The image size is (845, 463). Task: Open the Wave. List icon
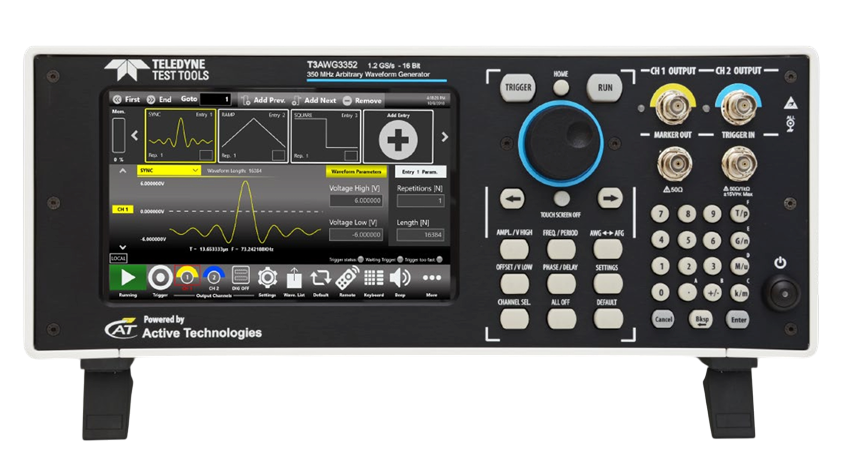click(294, 278)
